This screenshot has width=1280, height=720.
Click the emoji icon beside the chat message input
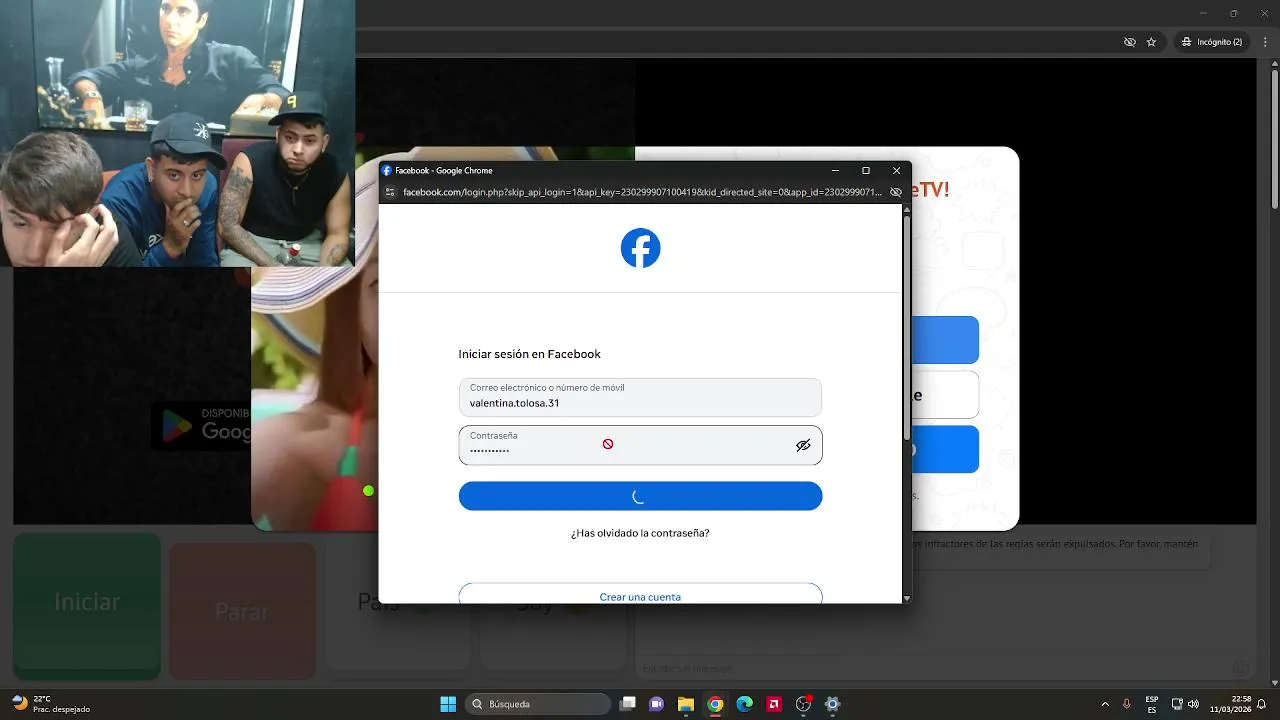click(1241, 668)
